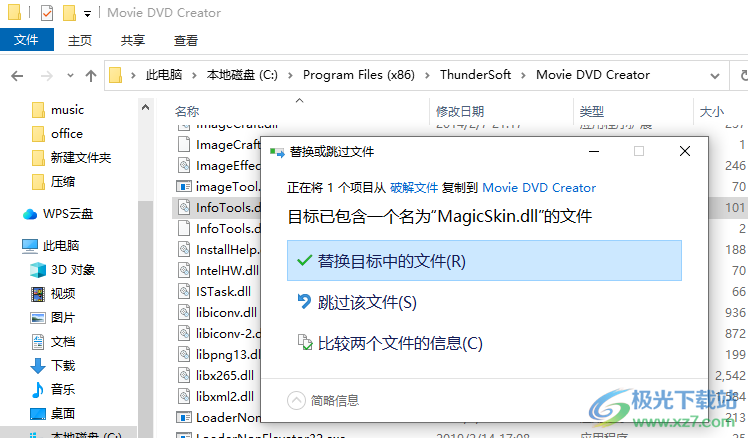Click the refresh icon beside address bar

point(742,75)
